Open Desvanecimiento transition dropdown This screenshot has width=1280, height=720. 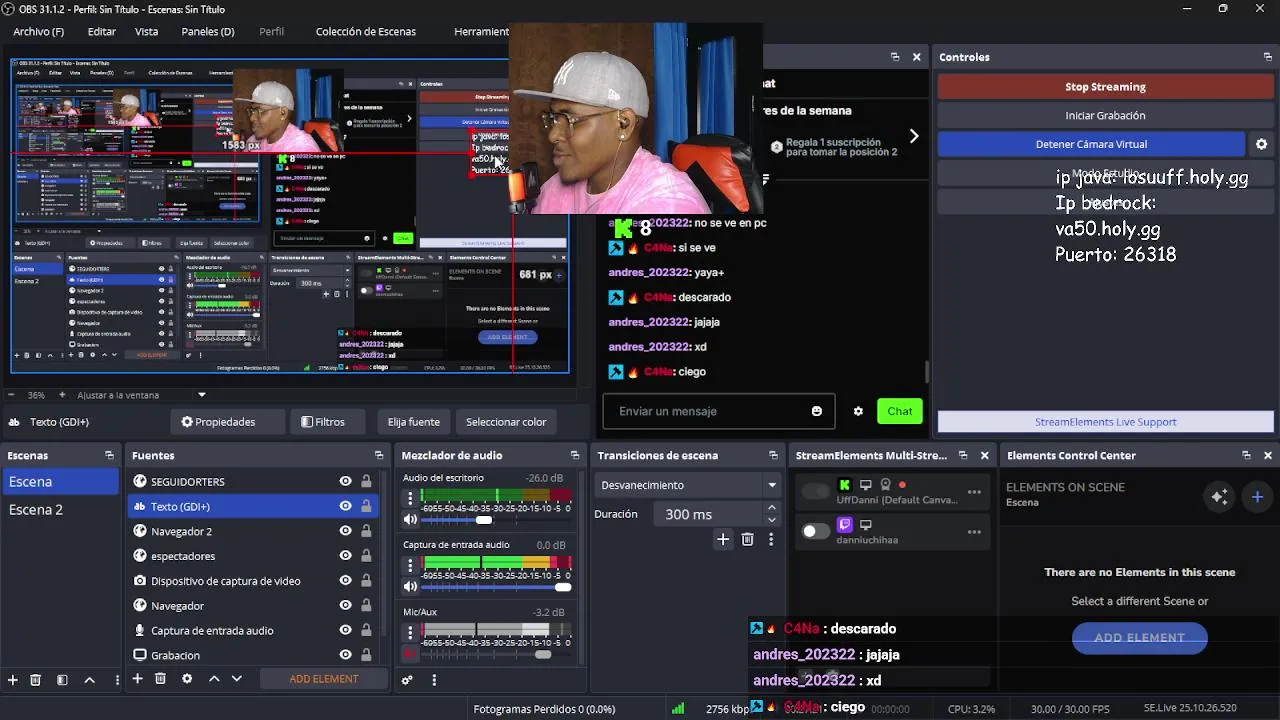coord(688,485)
